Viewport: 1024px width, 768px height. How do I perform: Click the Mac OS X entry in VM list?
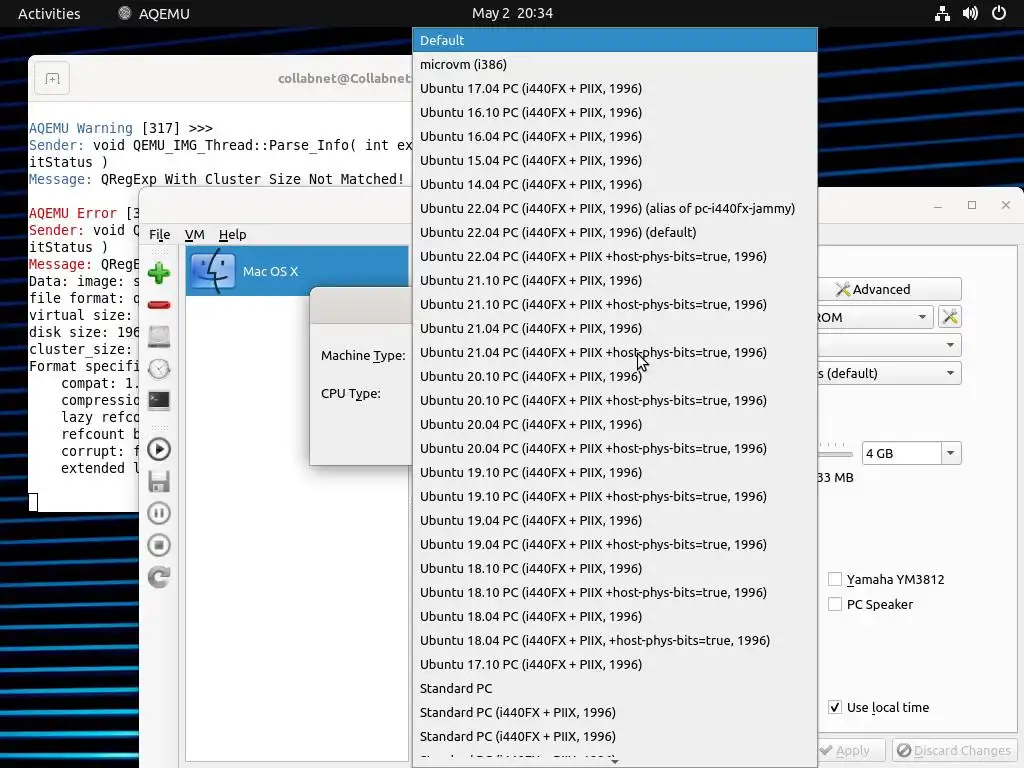(297, 271)
